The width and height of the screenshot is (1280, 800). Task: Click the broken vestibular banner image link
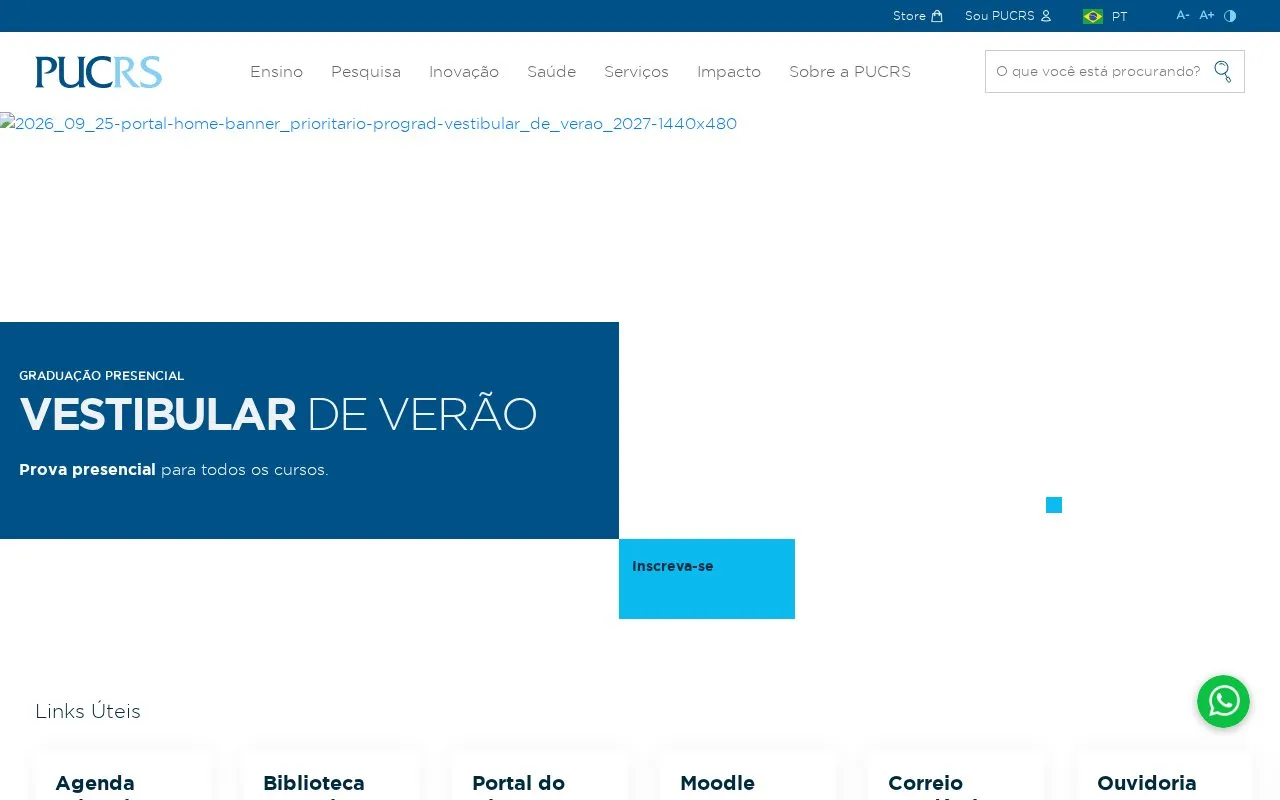pos(368,124)
